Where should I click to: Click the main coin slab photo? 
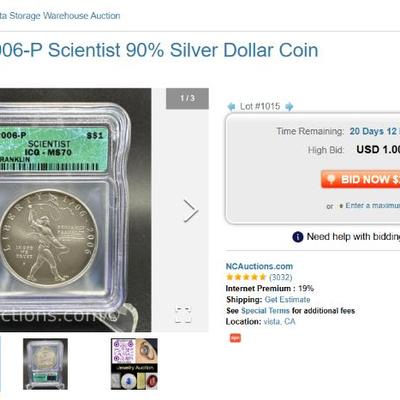pos(76,210)
